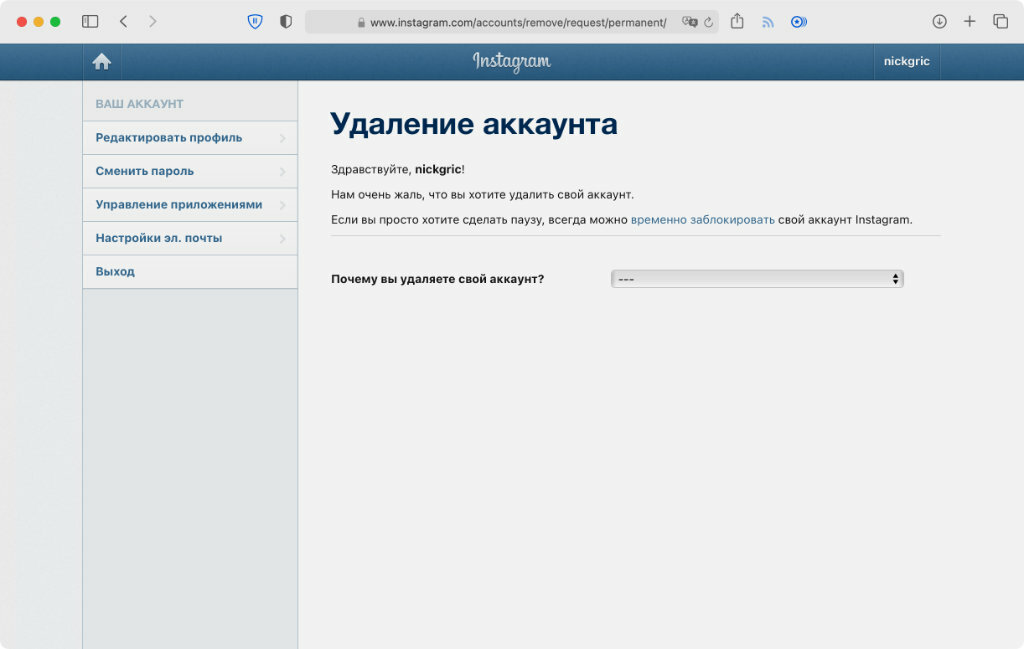
Task: Click the chevron next to Настройки эл. почты
Action: pos(283,238)
